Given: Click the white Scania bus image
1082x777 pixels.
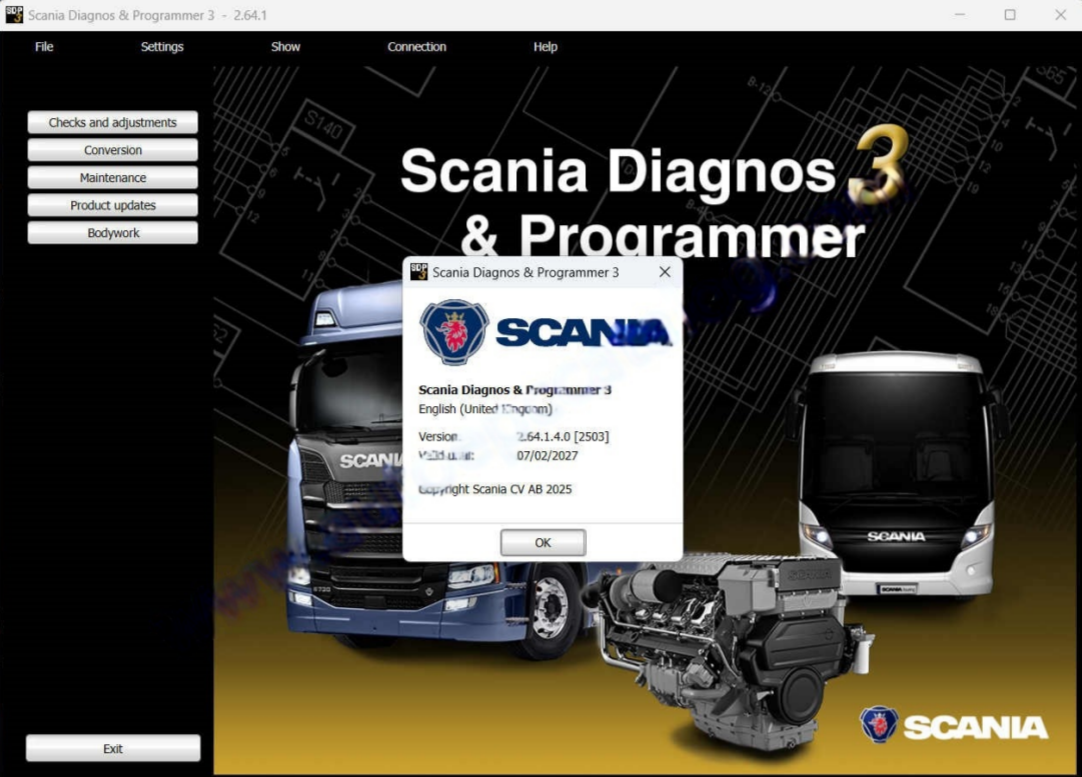Looking at the screenshot, I should (x=897, y=473).
